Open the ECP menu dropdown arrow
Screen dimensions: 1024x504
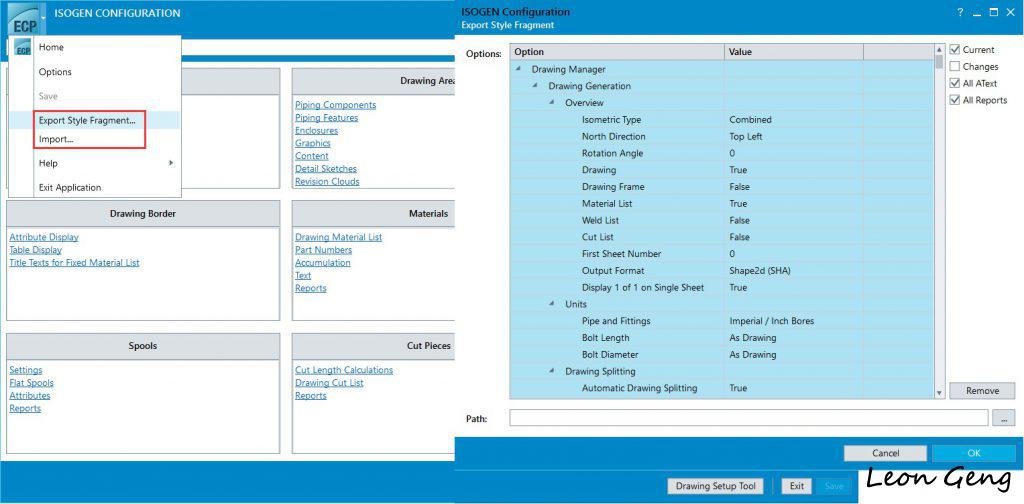43,16
